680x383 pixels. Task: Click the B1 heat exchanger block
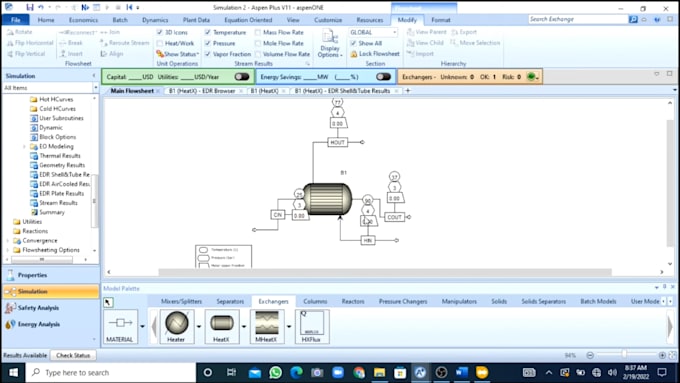click(x=327, y=199)
